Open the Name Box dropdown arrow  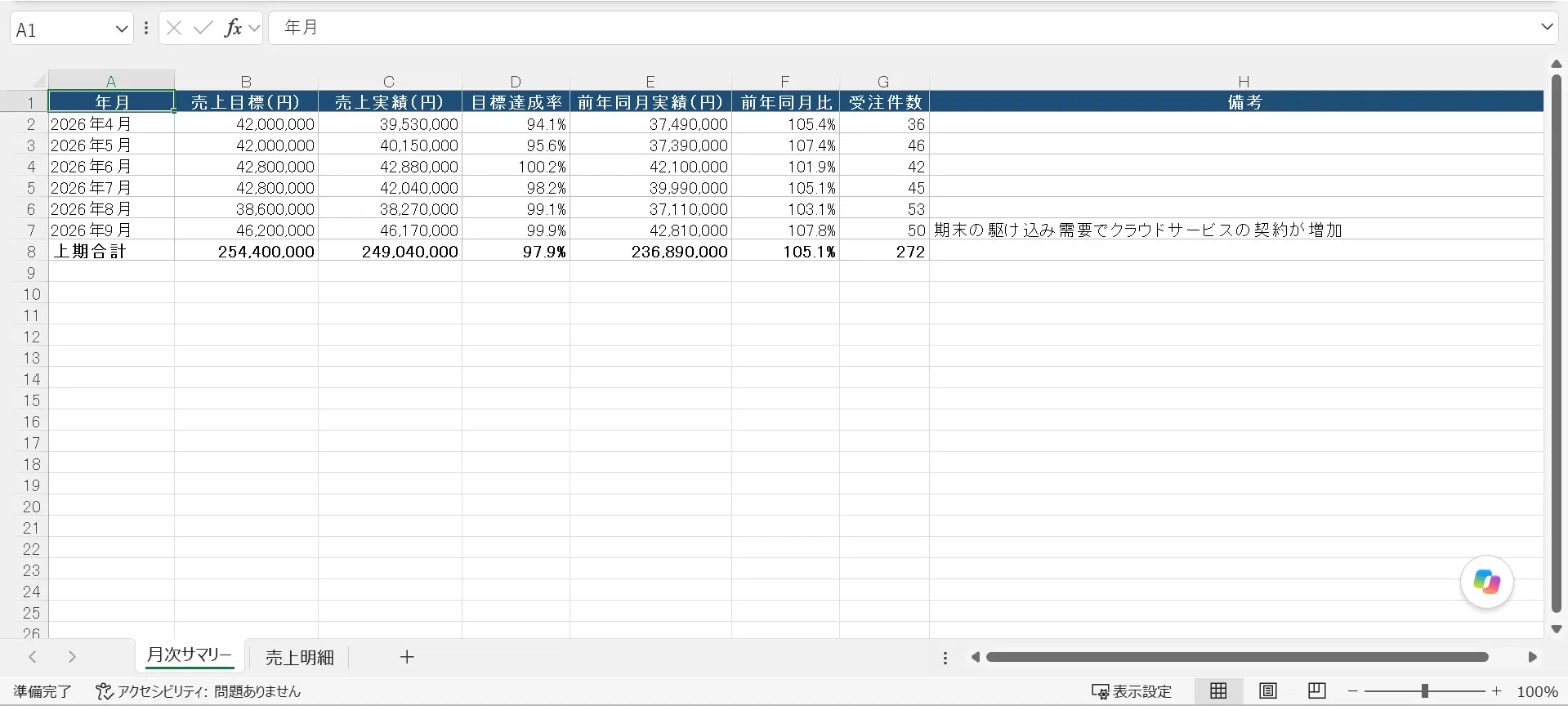(122, 29)
